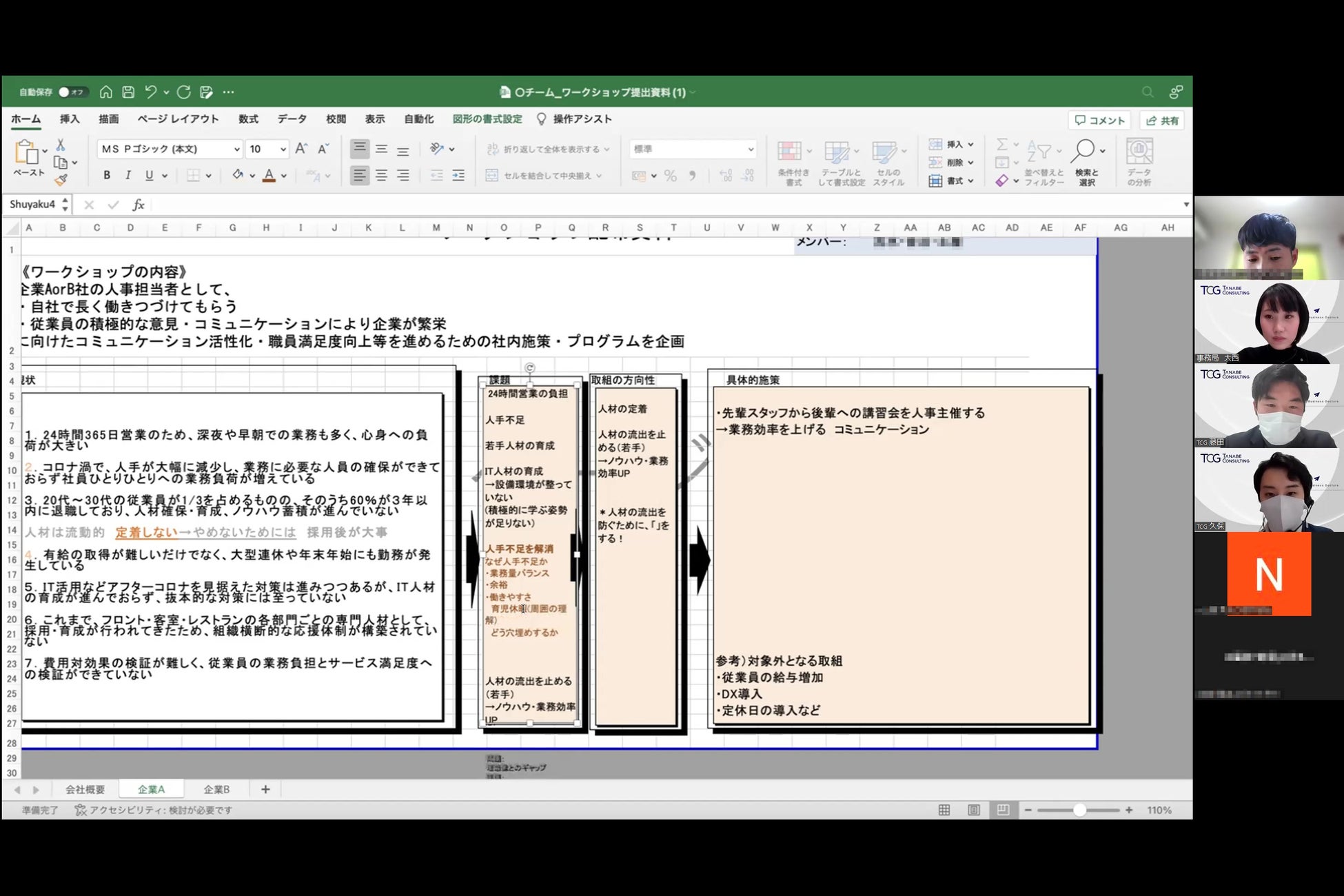Click the 共有 share button
1344x896 pixels.
click(1162, 120)
